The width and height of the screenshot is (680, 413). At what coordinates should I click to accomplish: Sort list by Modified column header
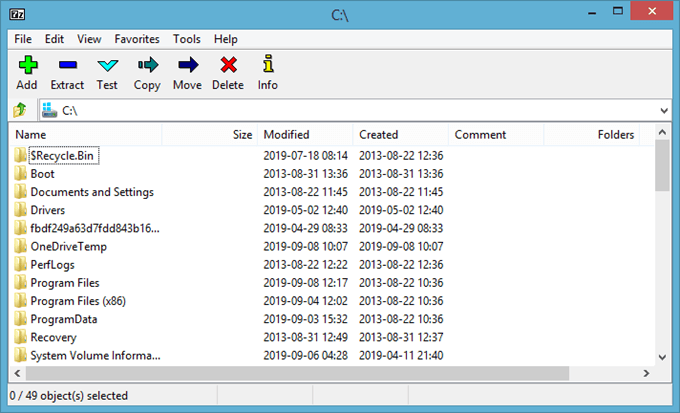tap(305, 134)
